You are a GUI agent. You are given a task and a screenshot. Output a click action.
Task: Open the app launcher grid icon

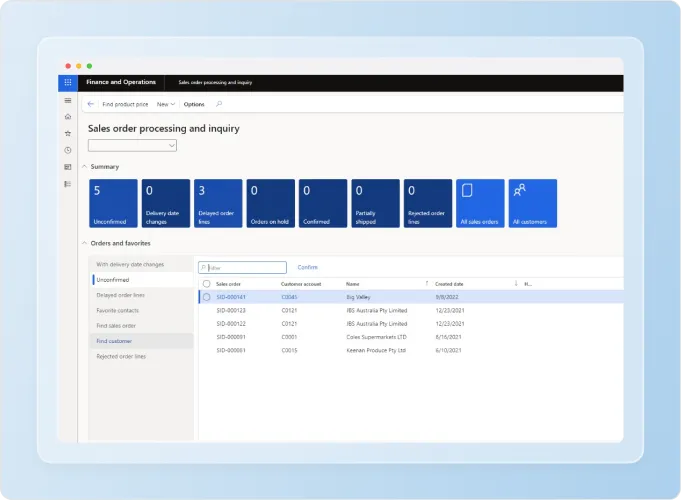[x=68, y=83]
